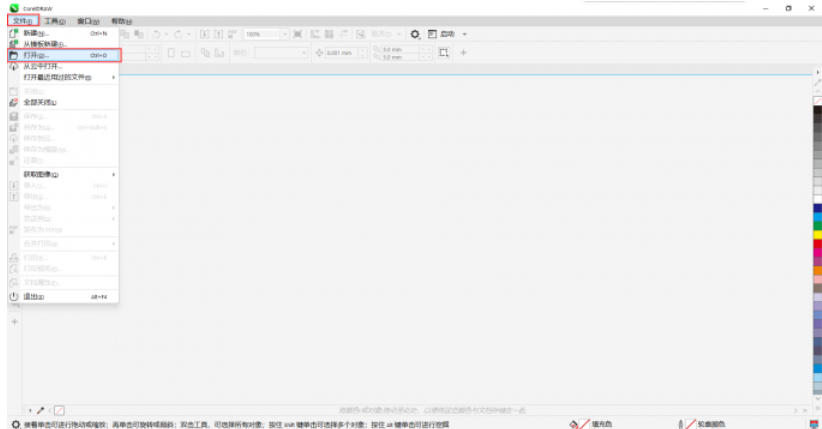Viewport: 822px width, 429px height.
Task: Click the plus icon at toolbox bottom
Action: point(15,321)
